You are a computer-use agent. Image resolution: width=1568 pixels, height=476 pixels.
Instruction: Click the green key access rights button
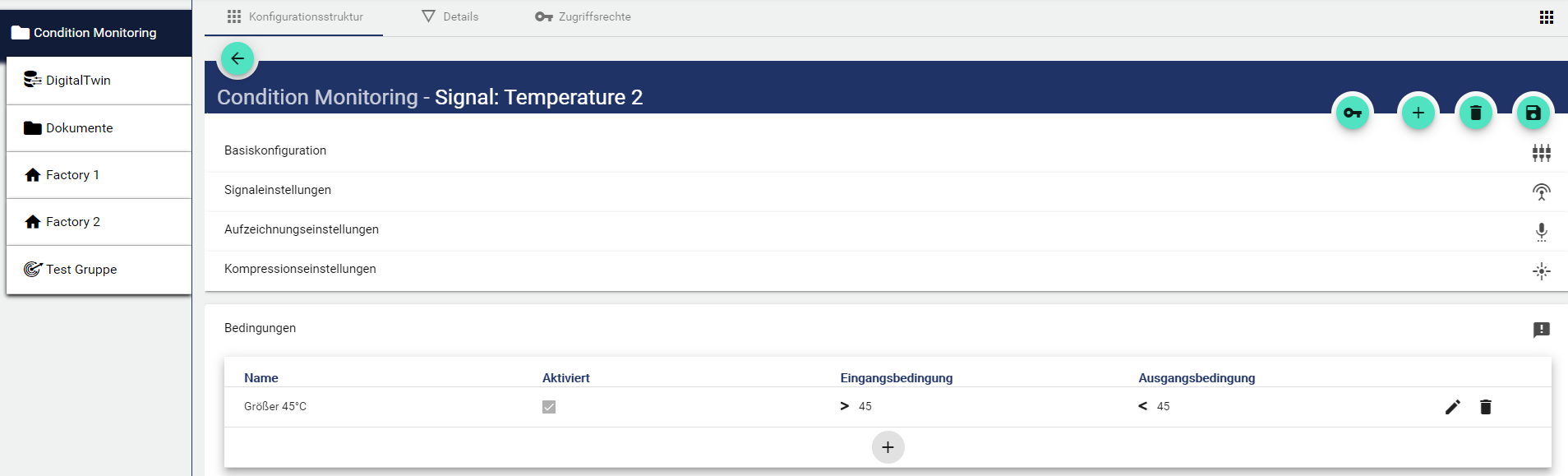[1352, 113]
